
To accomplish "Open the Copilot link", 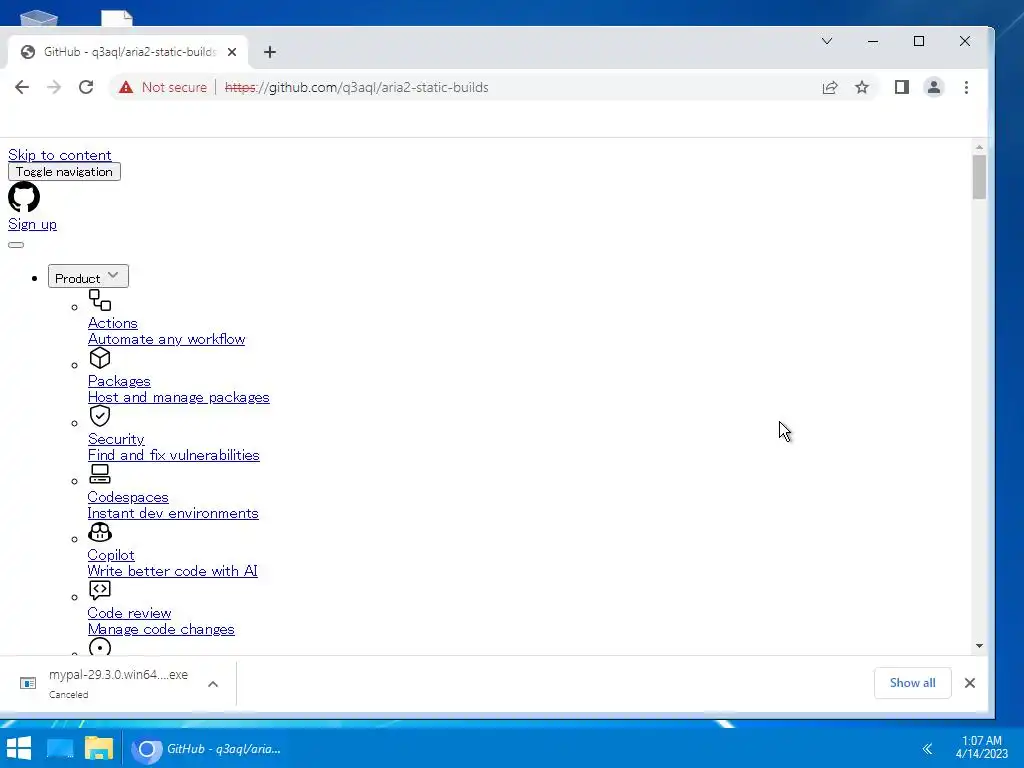I will coord(111,555).
